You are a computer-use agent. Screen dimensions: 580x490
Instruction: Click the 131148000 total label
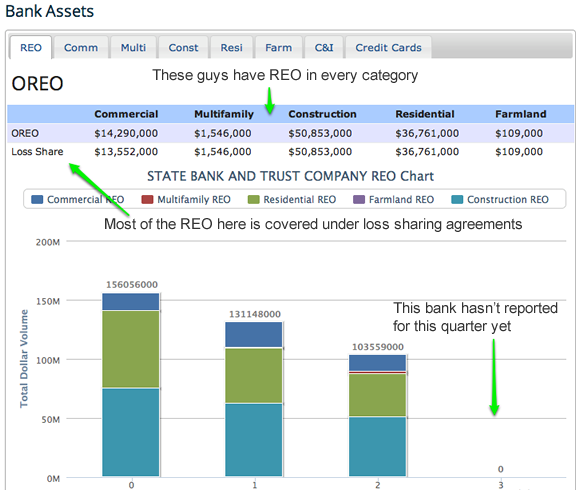255,314
